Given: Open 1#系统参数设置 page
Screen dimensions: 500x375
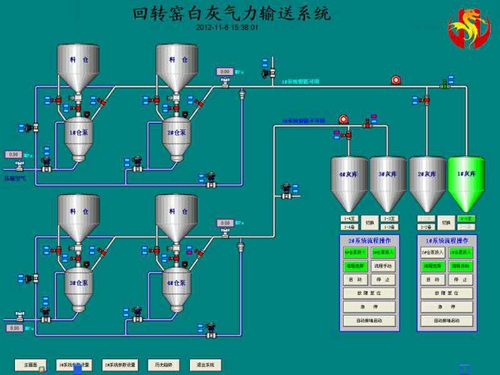Looking at the screenshot, I should (x=74, y=365).
